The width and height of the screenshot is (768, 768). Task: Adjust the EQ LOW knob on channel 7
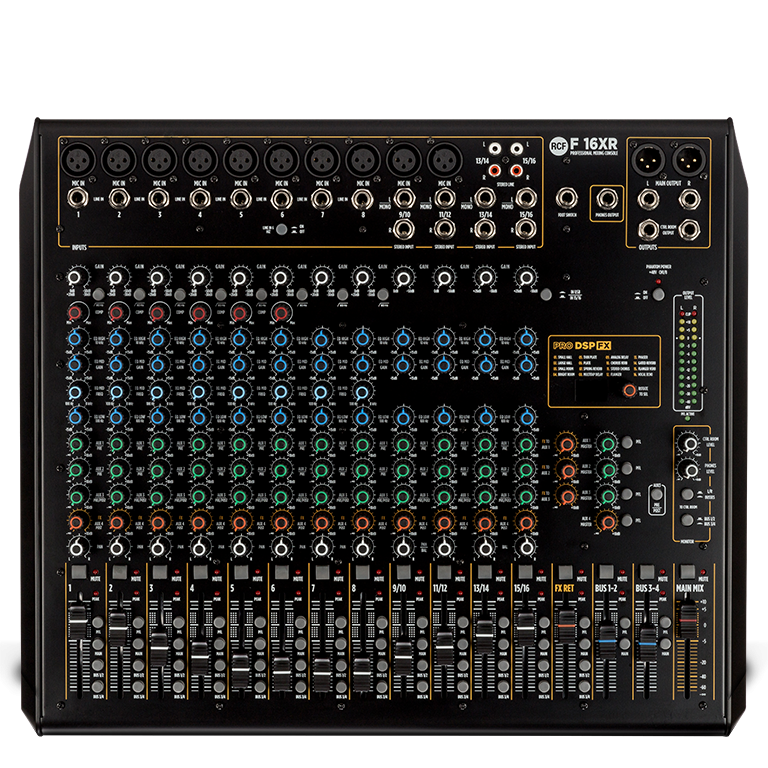321,417
